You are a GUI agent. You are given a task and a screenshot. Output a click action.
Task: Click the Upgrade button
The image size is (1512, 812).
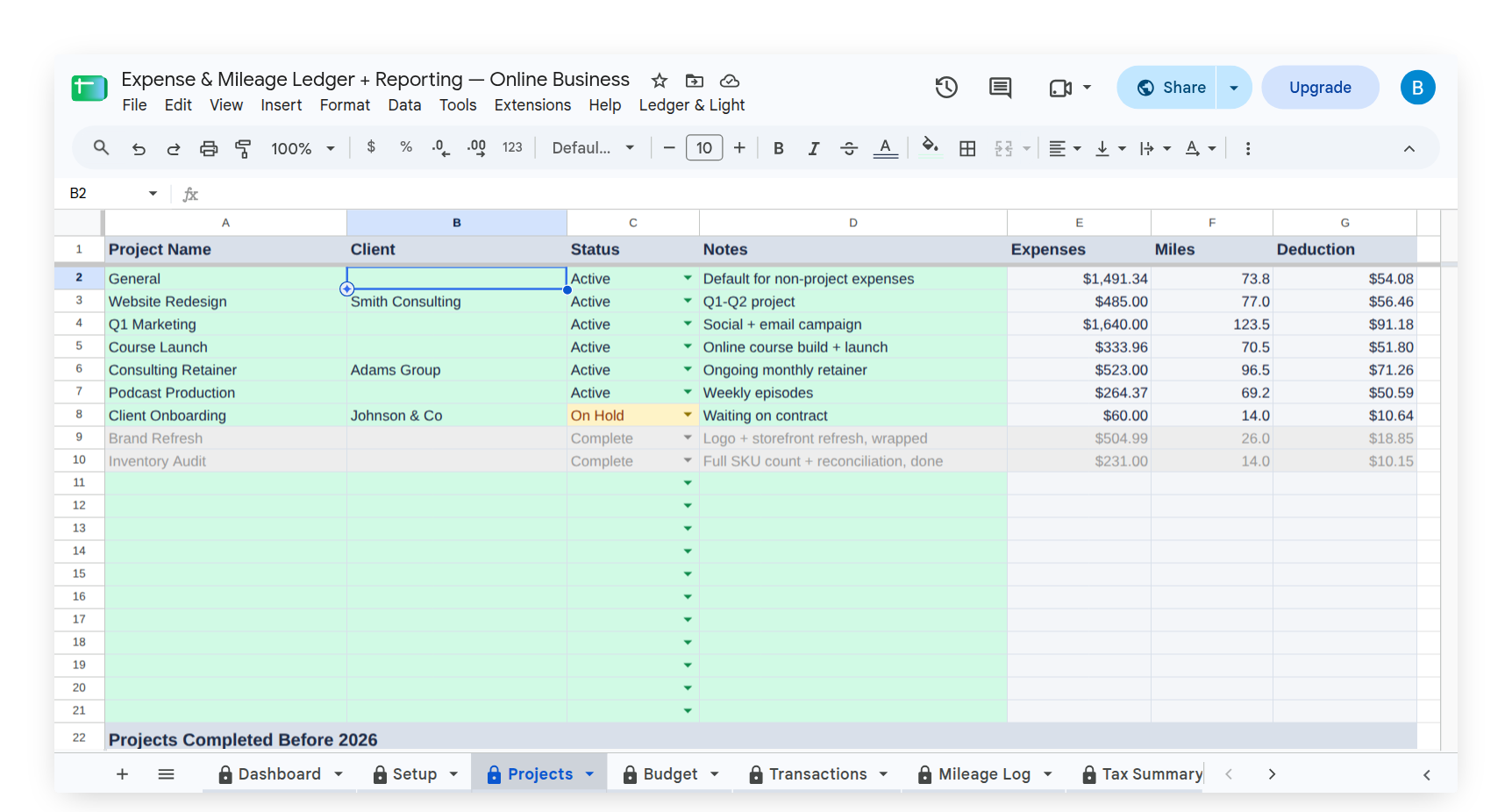(x=1320, y=88)
